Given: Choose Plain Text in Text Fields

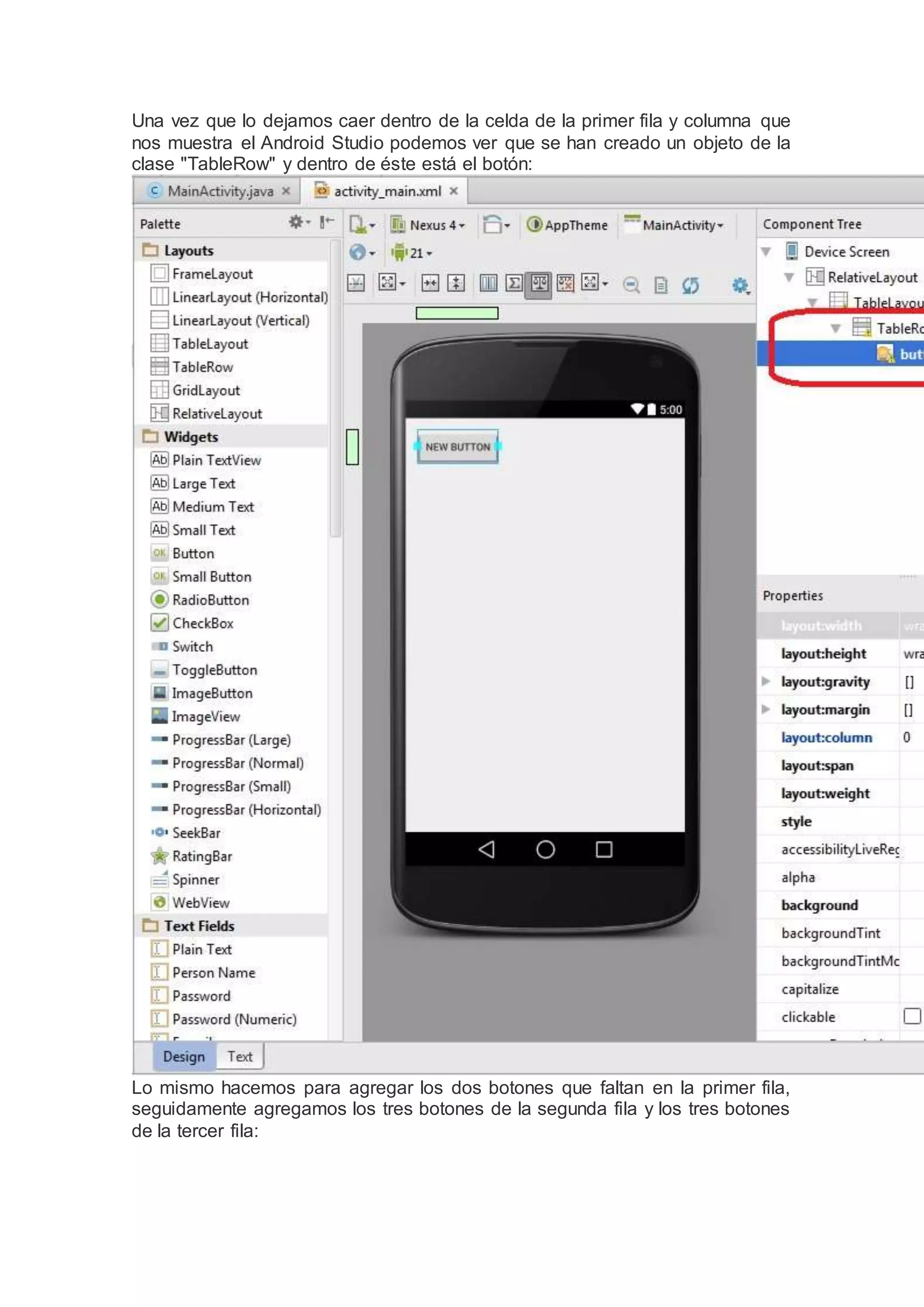Looking at the screenshot, I should coord(191,950).
